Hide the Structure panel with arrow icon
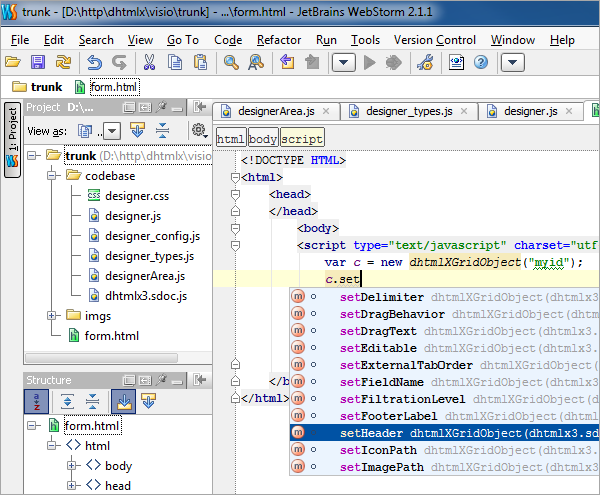Image resolution: width=600 pixels, height=495 pixels. click(200, 380)
